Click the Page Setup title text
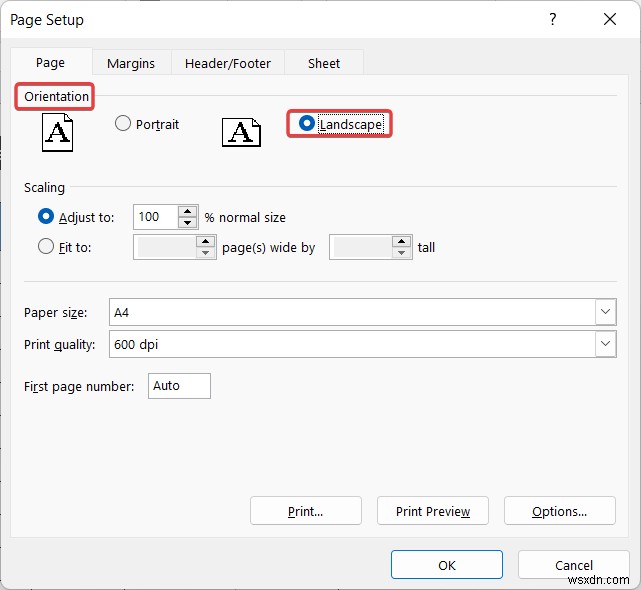641x590 pixels. click(x=47, y=20)
